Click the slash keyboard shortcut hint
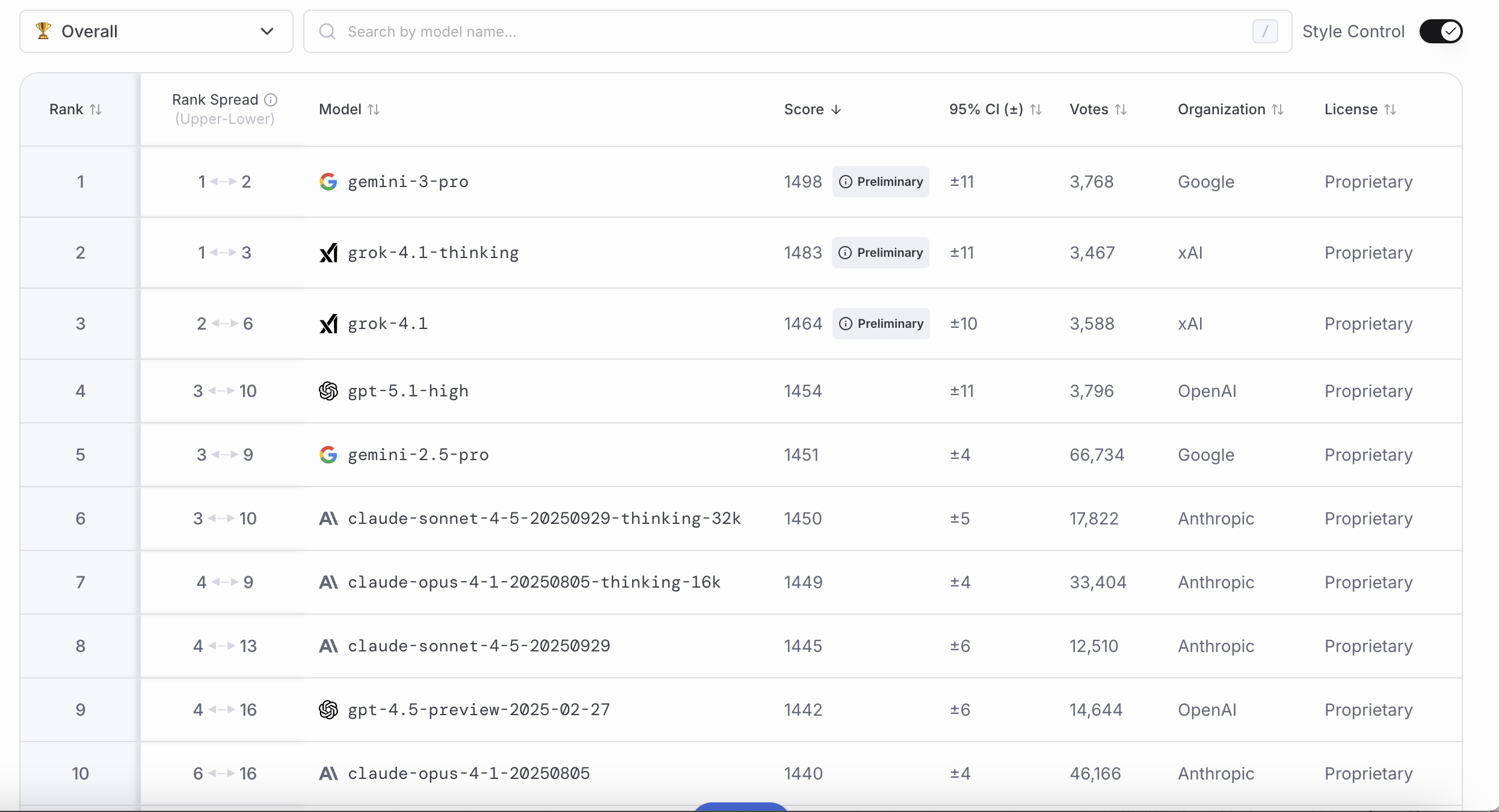The image size is (1499, 812). pyautogui.click(x=1264, y=31)
